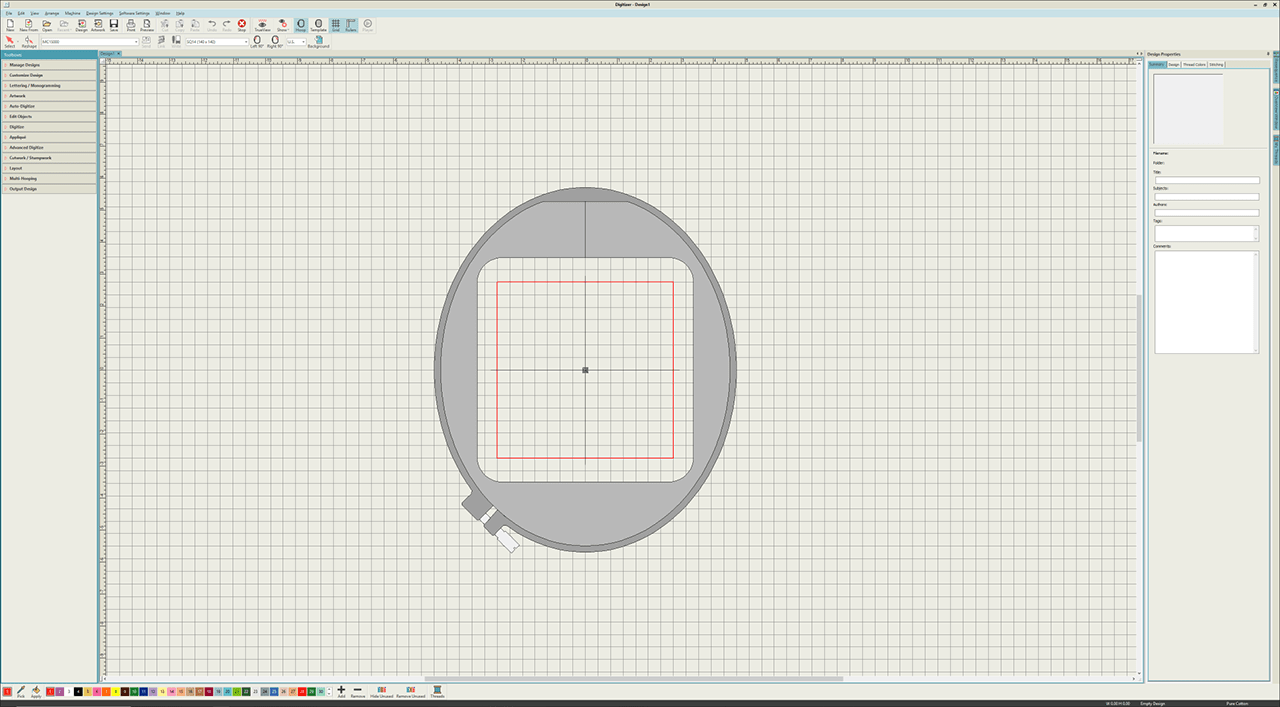This screenshot has width=1280, height=707.
Task: Select black color swatch 4
Action: pos(78,691)
